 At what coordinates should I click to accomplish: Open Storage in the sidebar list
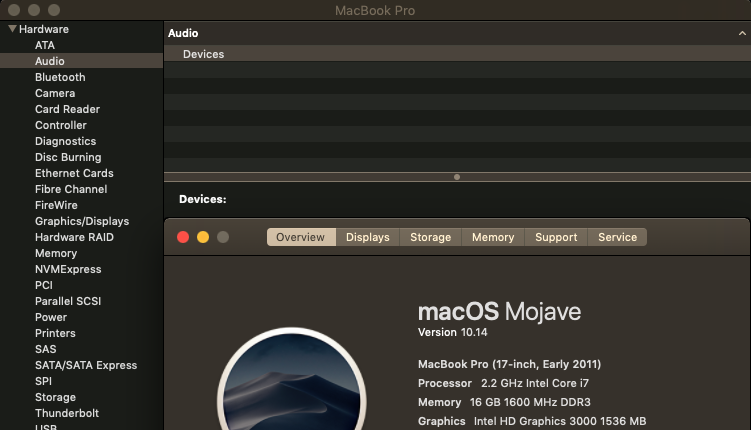[55, 397]
